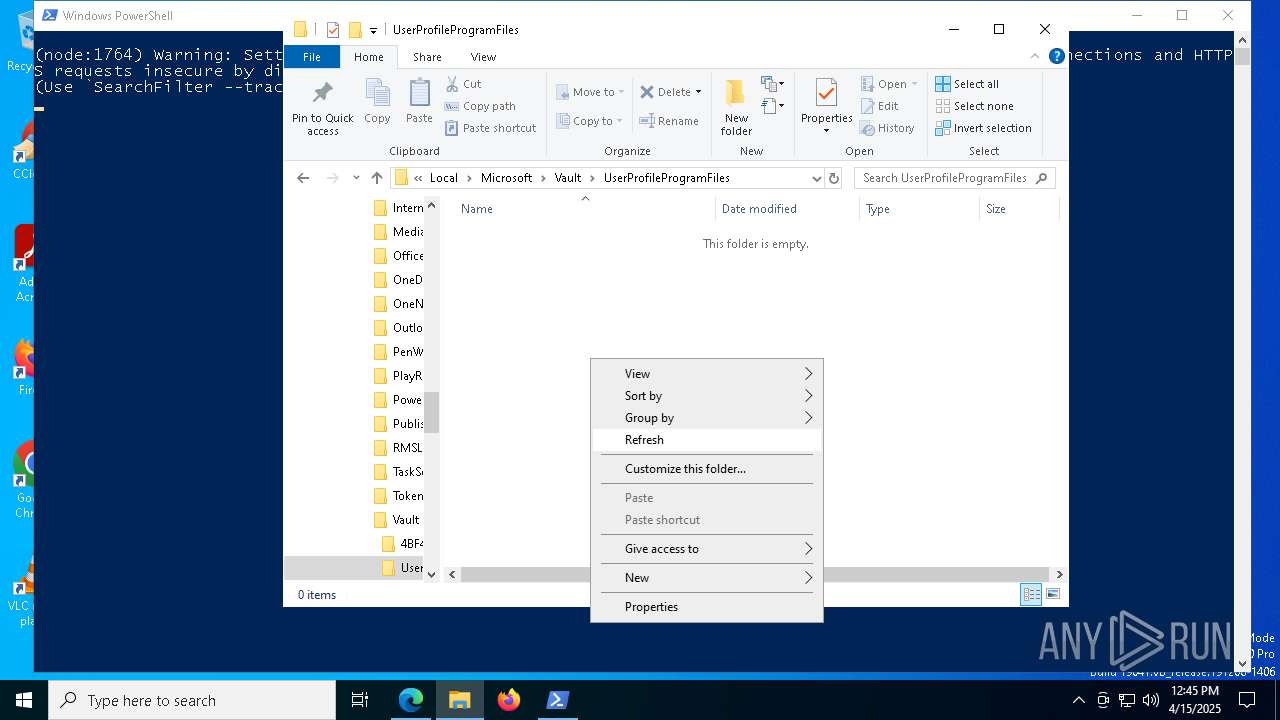
Task: Click Copy path in Clipboard group
Action: [x=480, y=106]
